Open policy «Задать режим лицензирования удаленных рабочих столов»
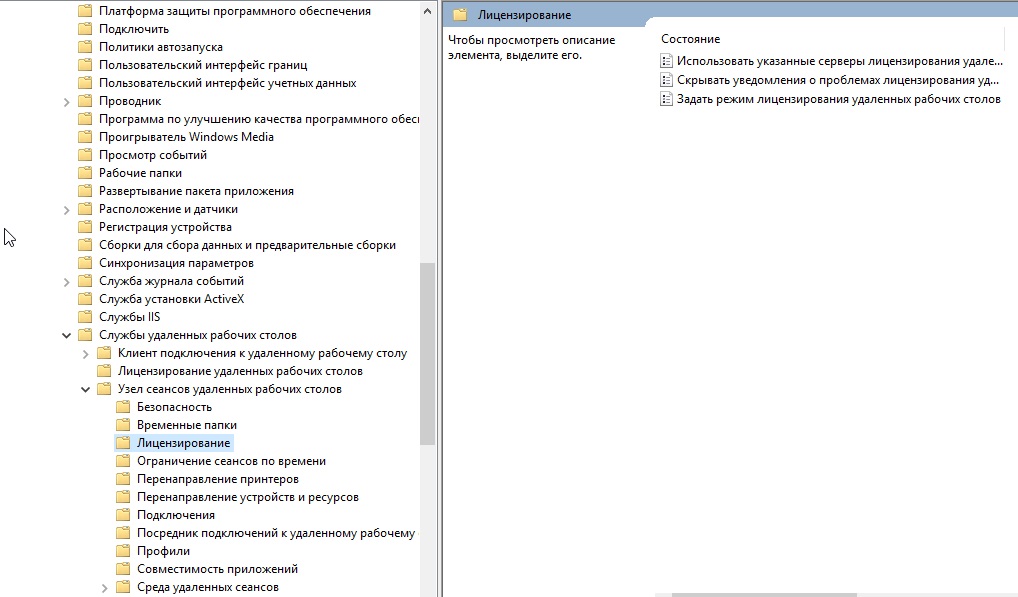The width and height of the screenshot is (1018, 597). [x=838, y=99]
